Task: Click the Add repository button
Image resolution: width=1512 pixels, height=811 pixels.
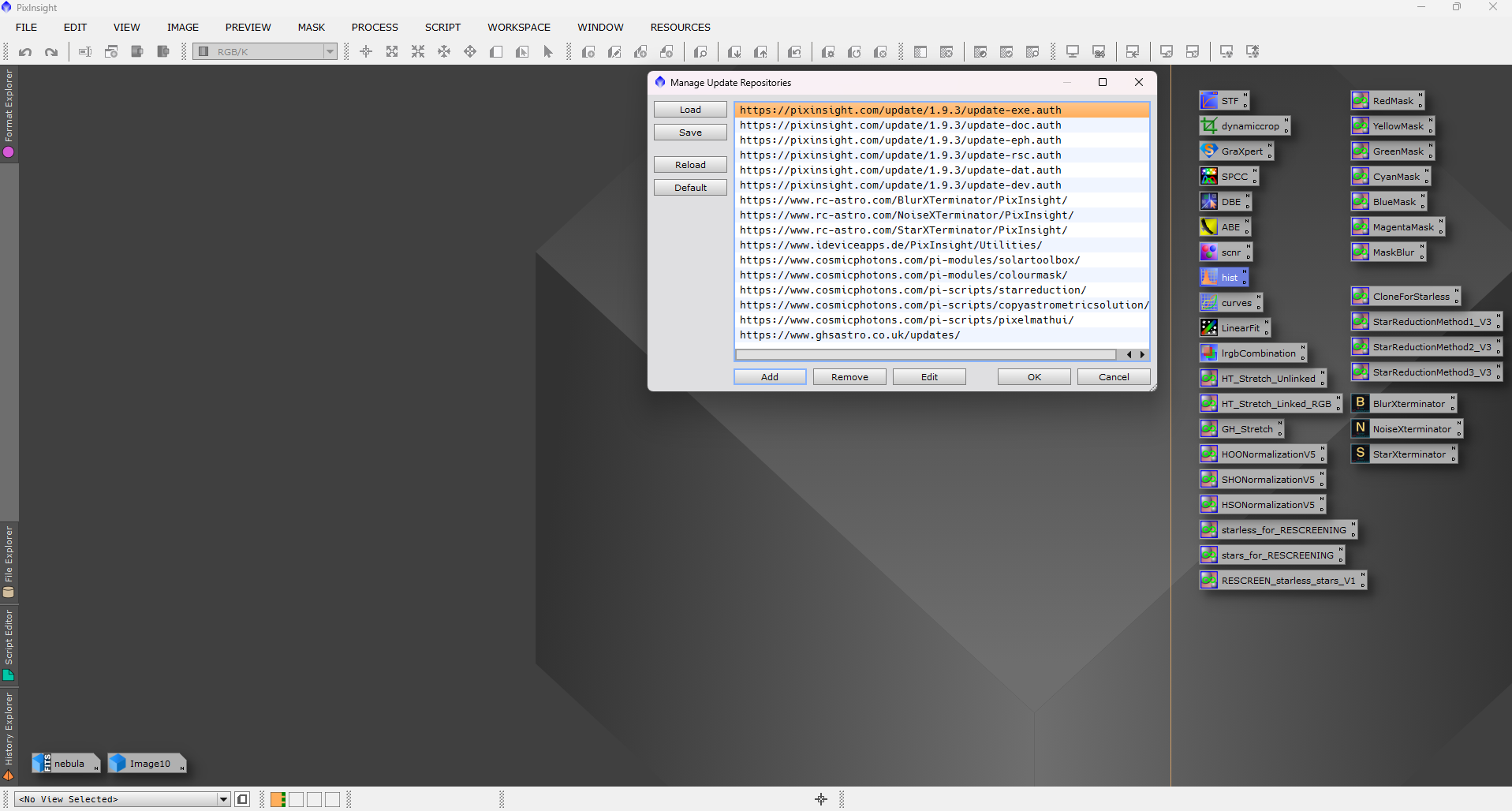Action: pos(769,377)
